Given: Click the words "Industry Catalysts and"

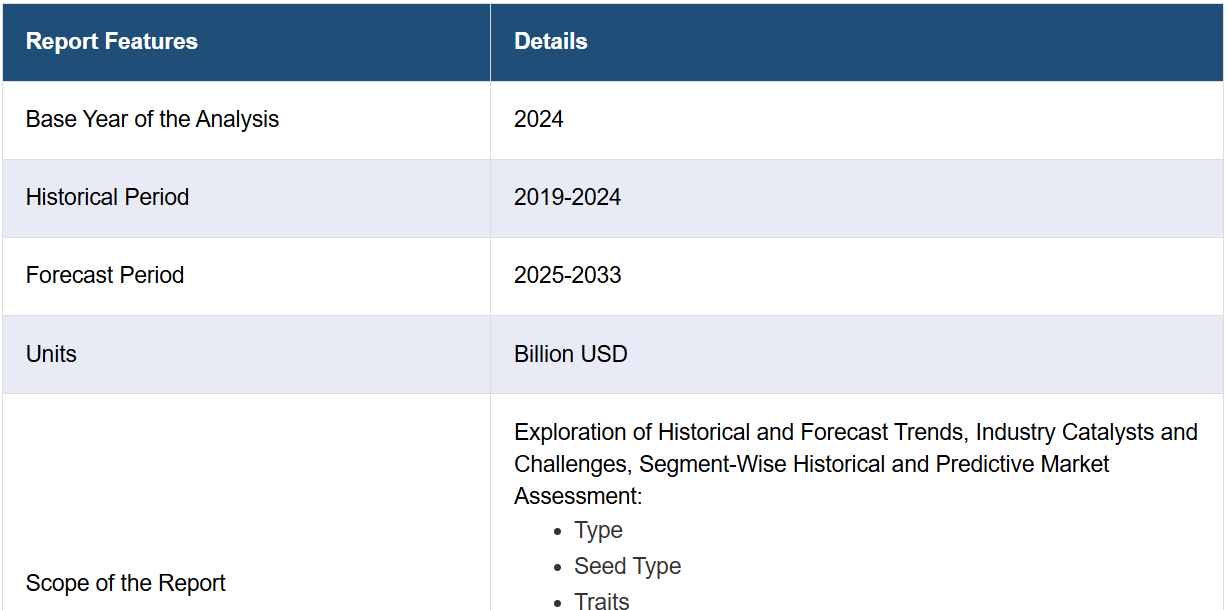Looking at the screenshot, I should [x=1086, y=433].
